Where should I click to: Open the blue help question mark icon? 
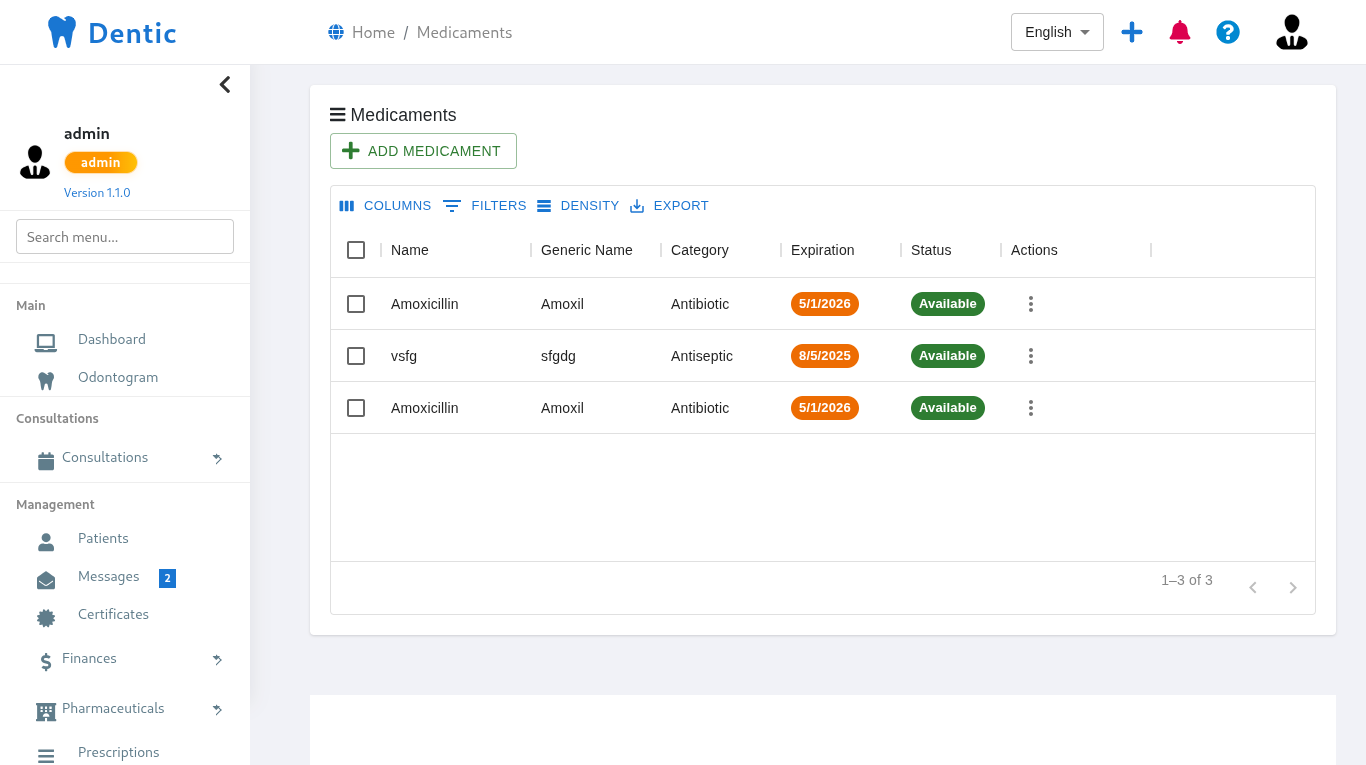tap(1228, 32)
